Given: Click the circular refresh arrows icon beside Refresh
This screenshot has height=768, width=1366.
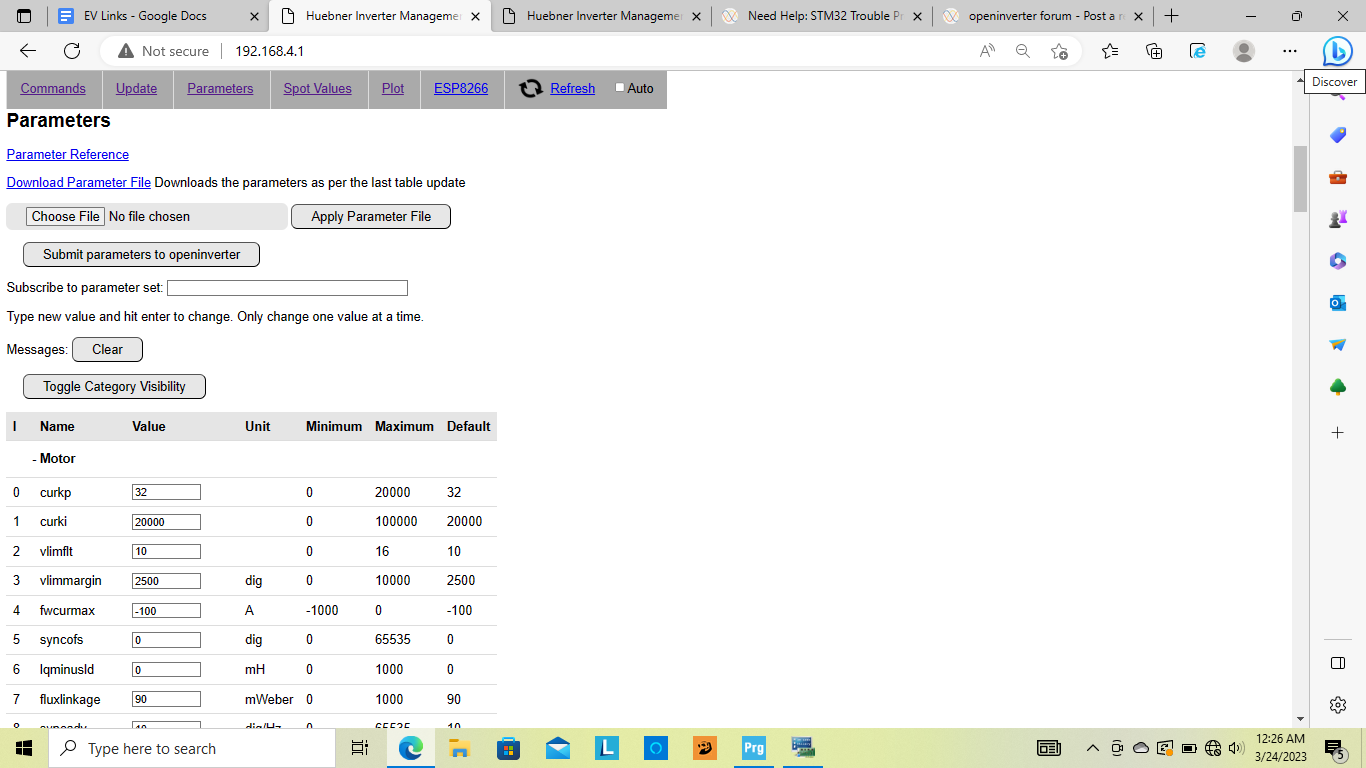Looking at the screenshot, I should coord(531,89).
